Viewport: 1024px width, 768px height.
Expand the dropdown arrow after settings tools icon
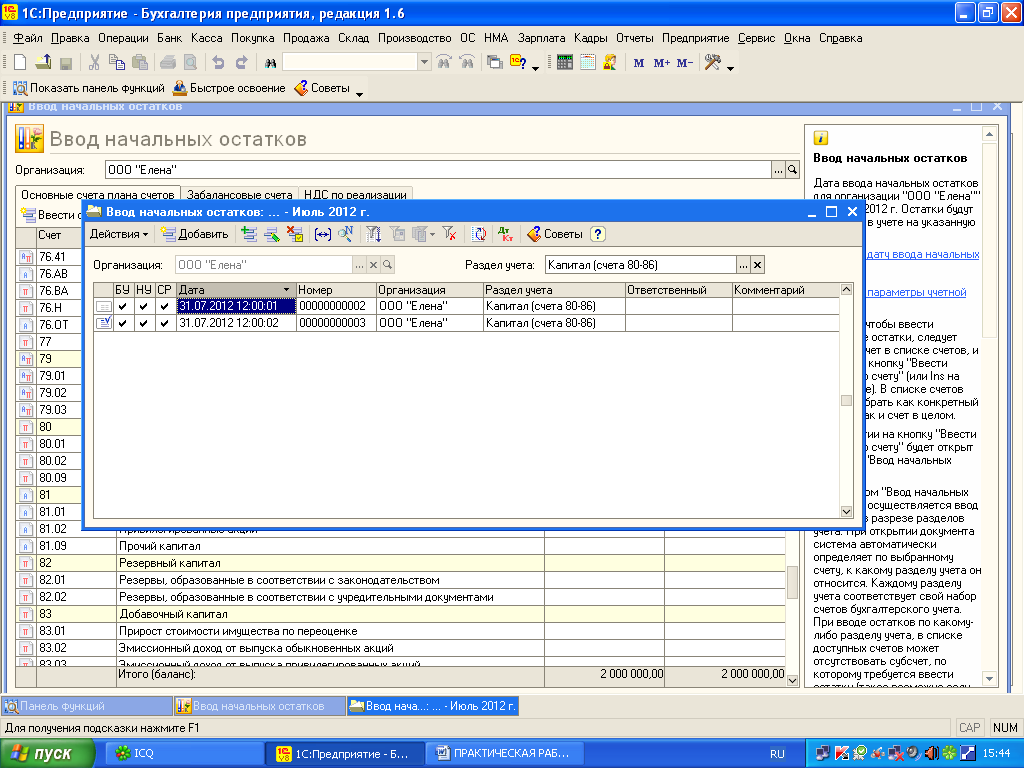tap(730, 68)
